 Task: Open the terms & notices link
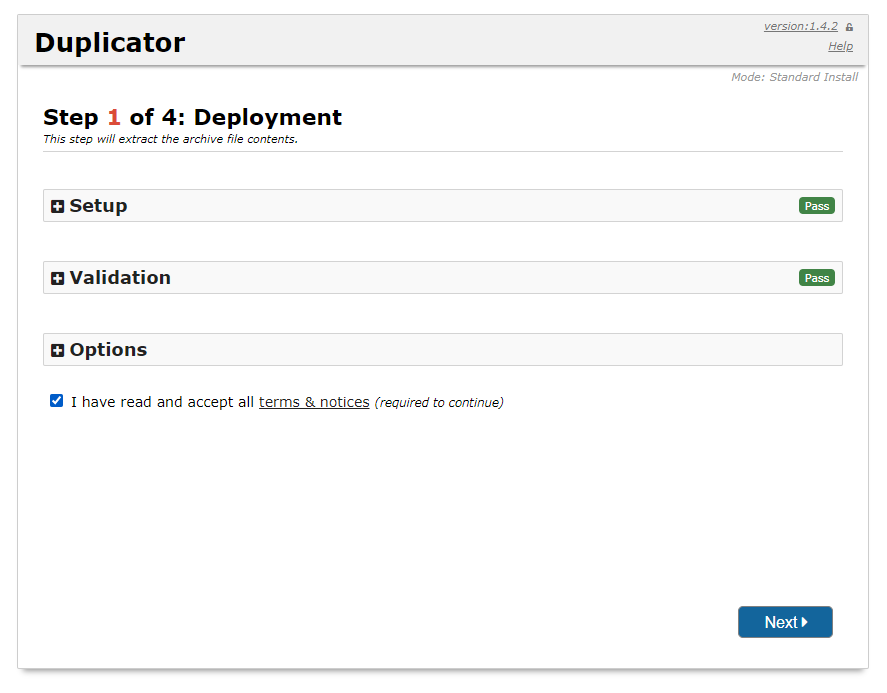pyautogui.click(x=314, y=402)
